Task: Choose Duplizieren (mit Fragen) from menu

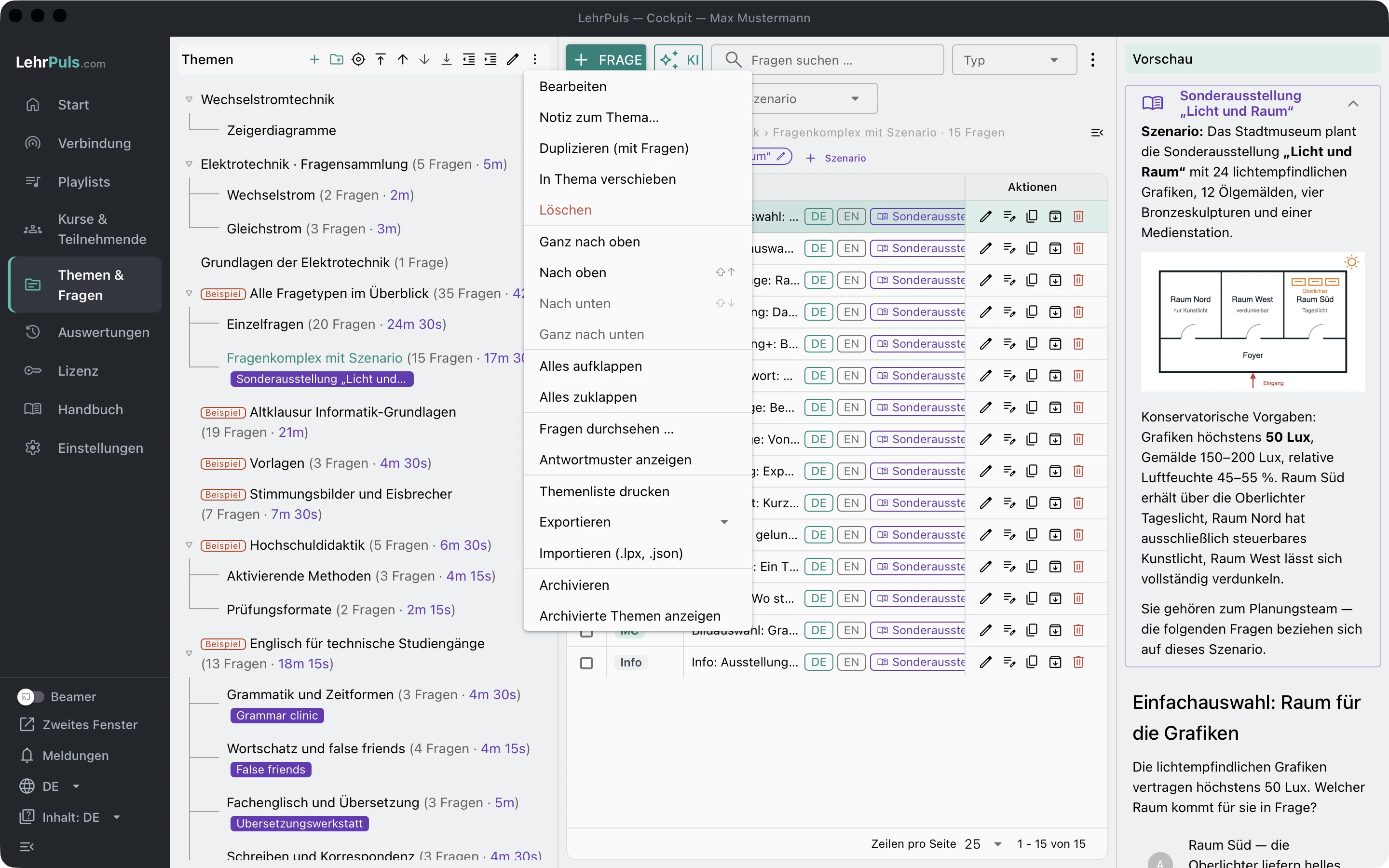Action: 638,148
